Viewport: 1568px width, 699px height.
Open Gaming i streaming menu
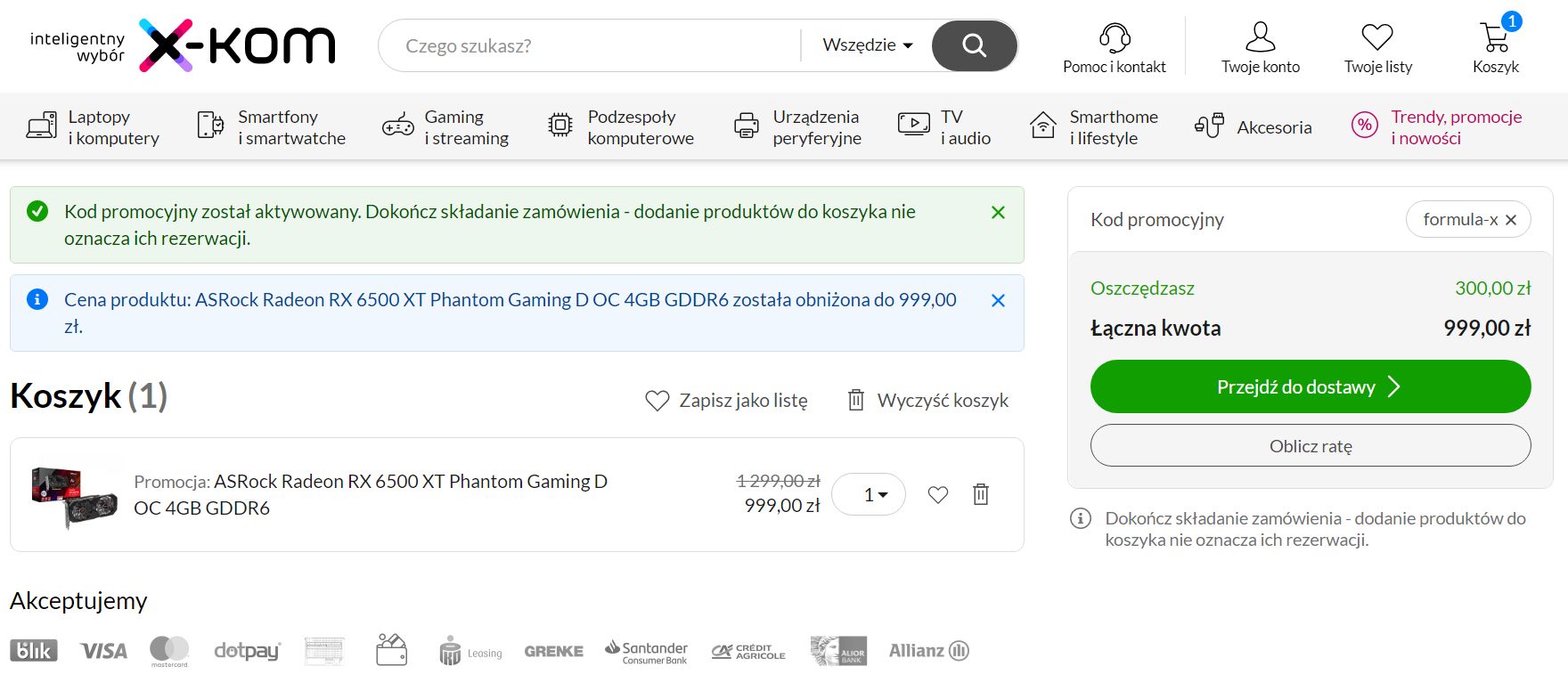coord(445,127)
